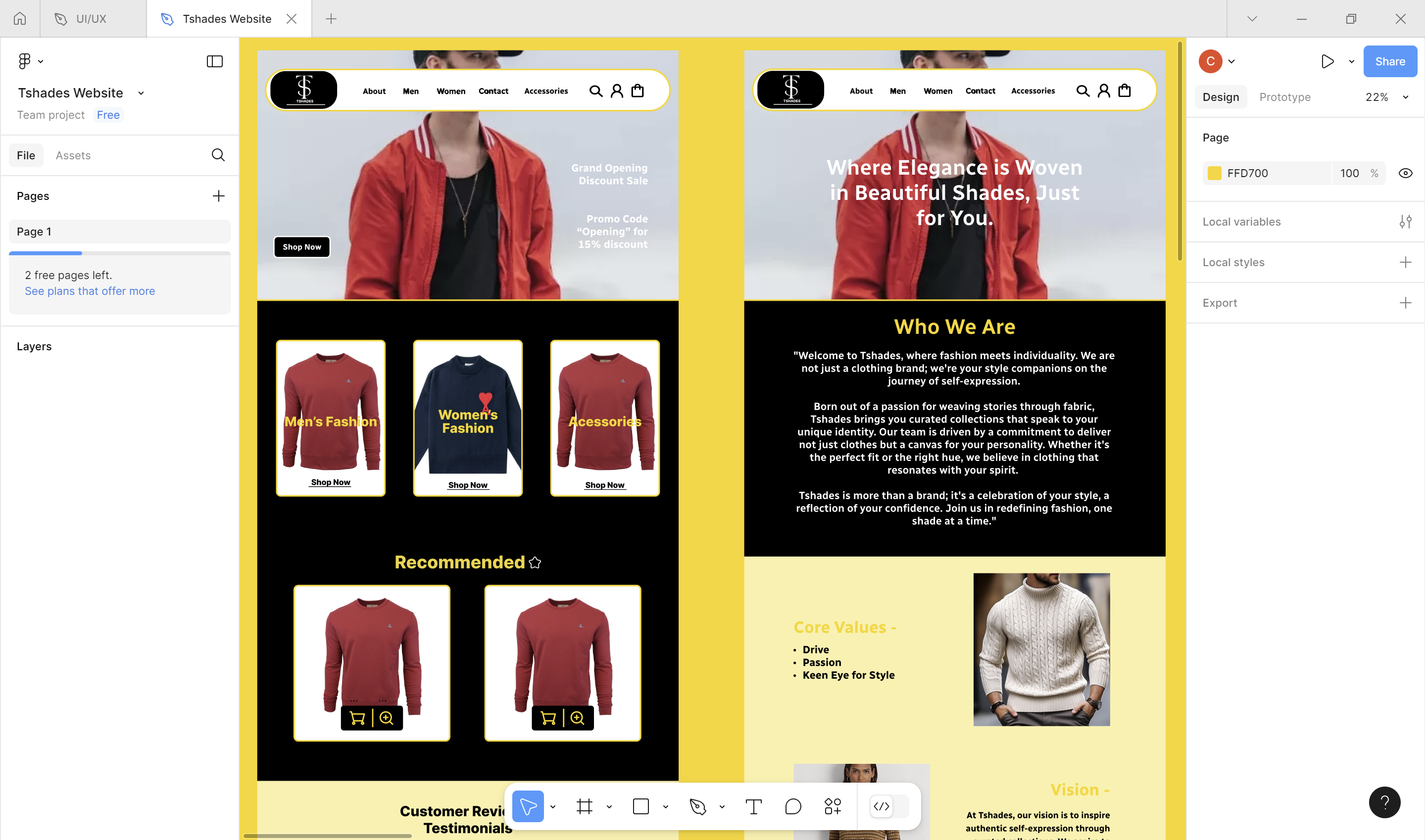The image size is (1425, 840).
Task: Click Share button
Action: pos(1390,60)
